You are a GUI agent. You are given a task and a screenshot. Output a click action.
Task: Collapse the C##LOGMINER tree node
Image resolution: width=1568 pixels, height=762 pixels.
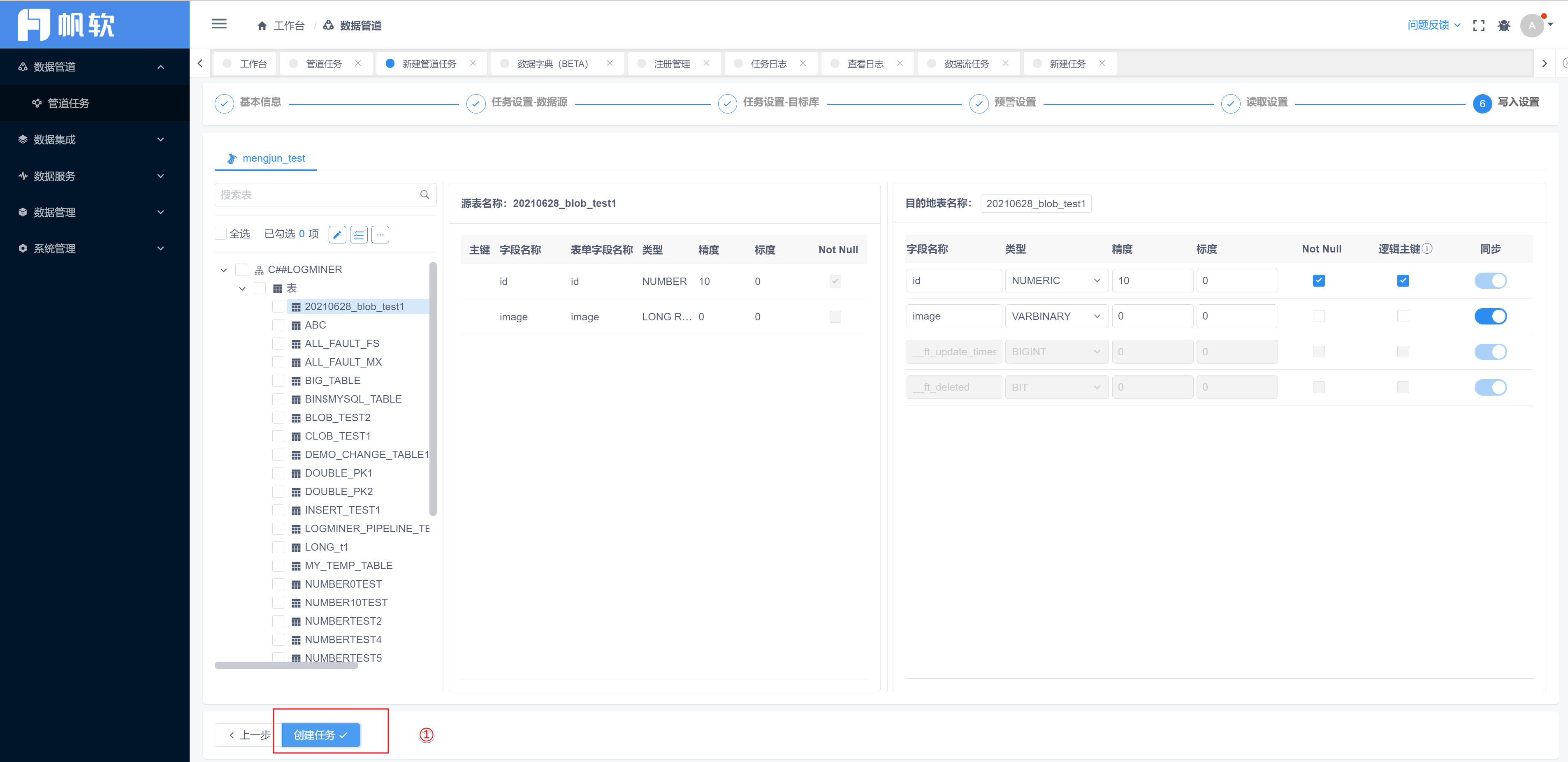coord(223,270)
